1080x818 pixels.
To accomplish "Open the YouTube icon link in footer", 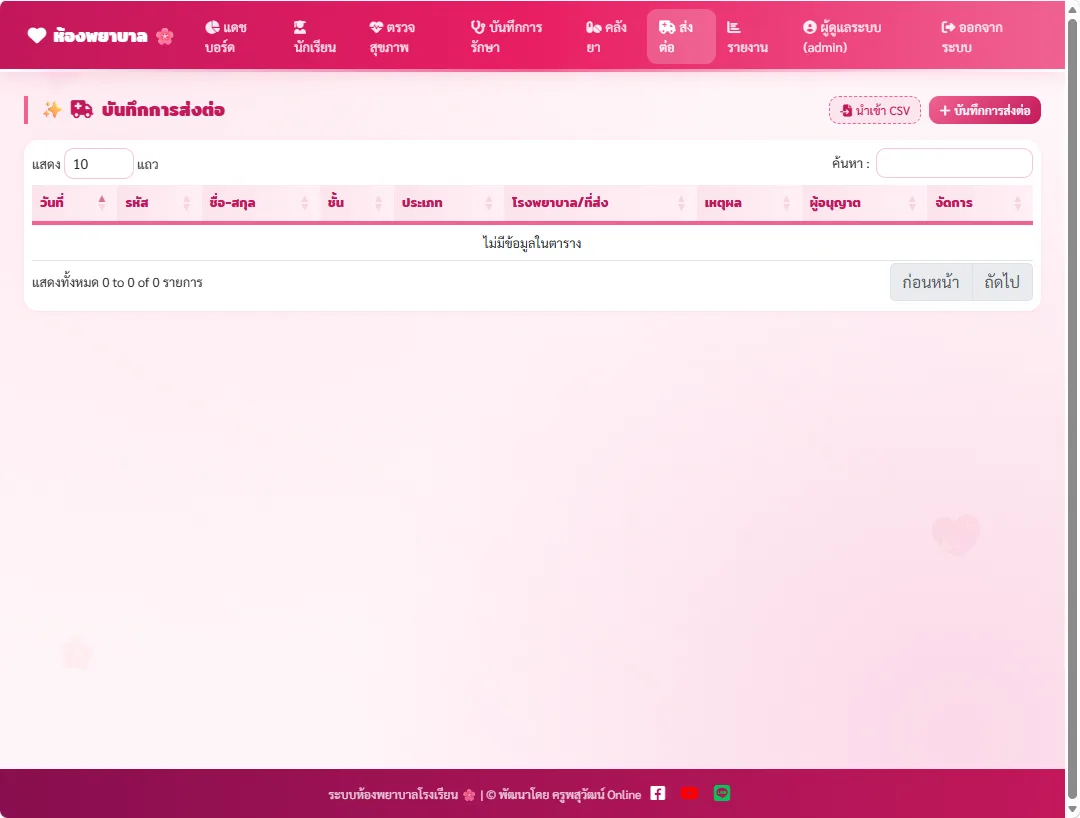I will (x=689, y=793).
